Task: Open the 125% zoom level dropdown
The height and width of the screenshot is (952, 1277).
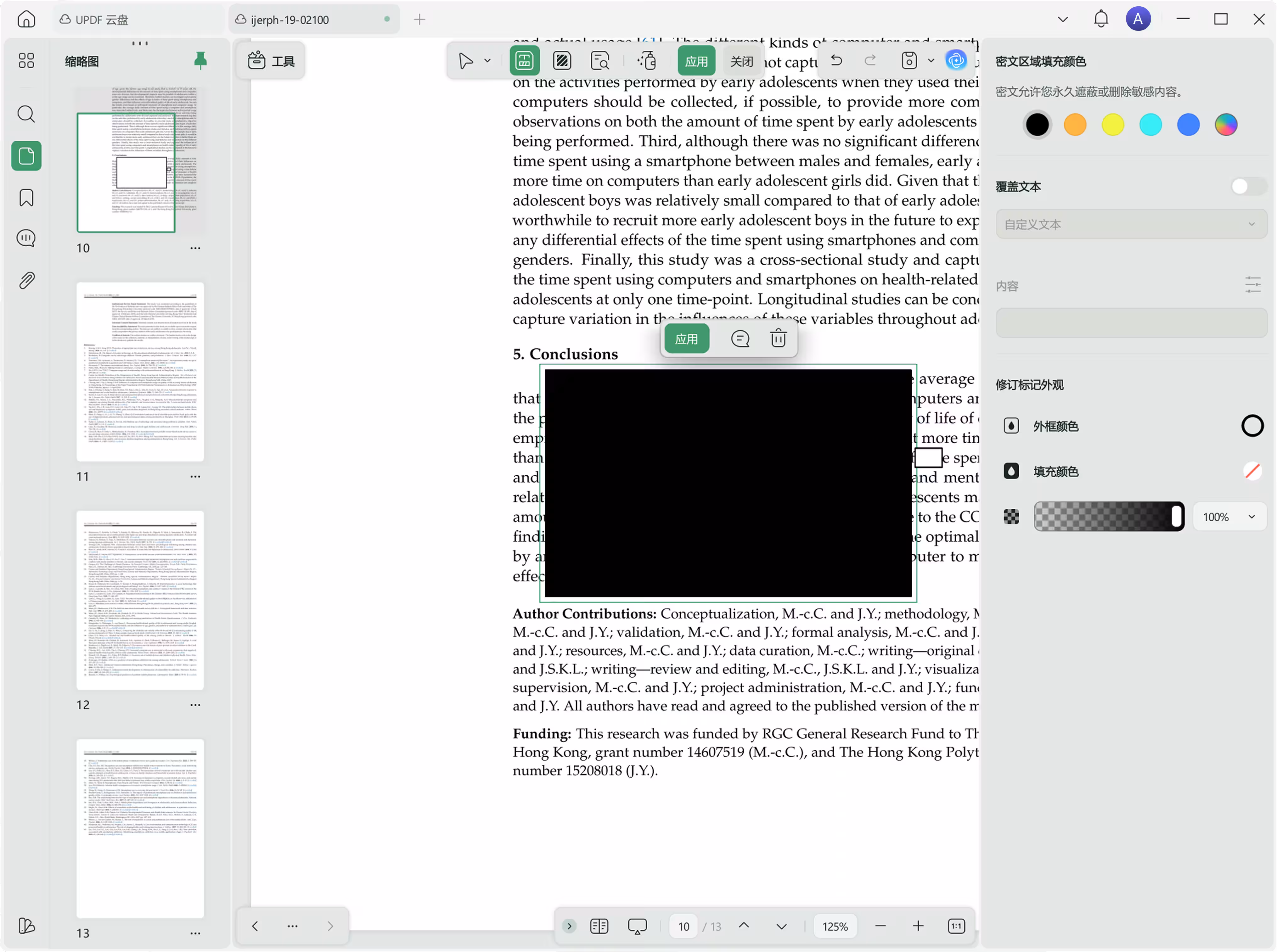Action: coord(835,926)
